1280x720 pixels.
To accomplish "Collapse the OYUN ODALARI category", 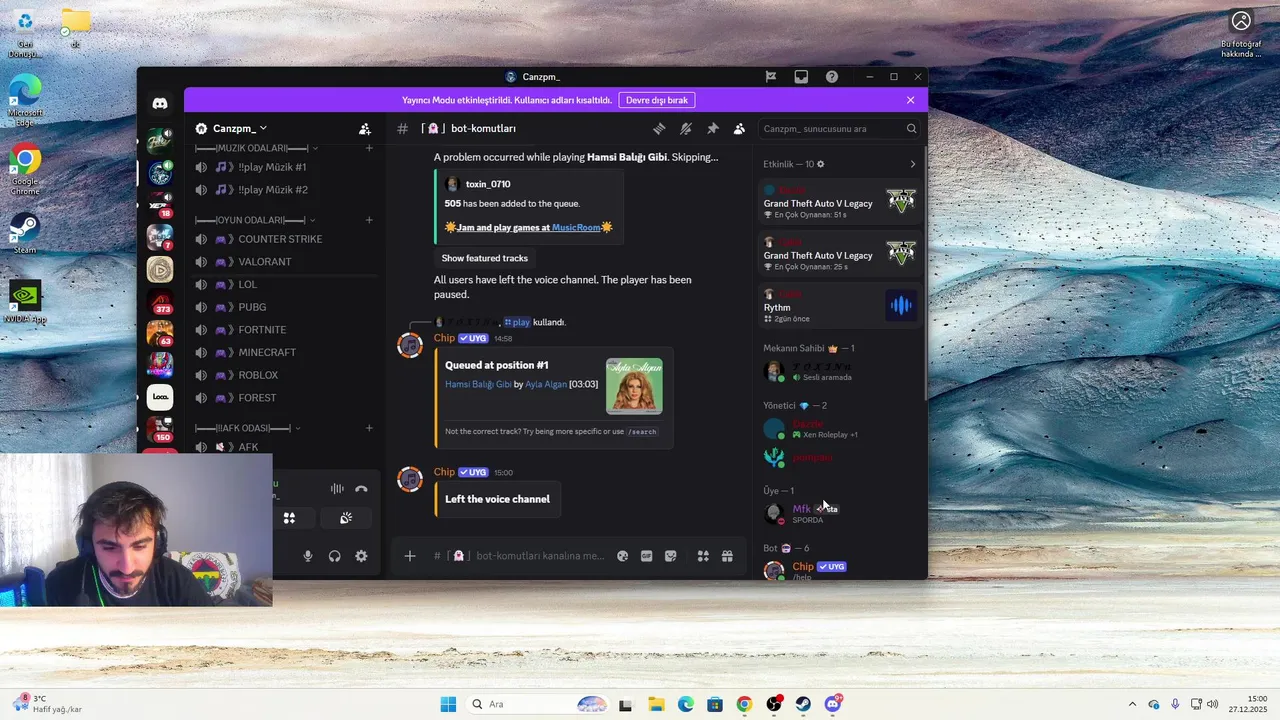I will point(255,220).
